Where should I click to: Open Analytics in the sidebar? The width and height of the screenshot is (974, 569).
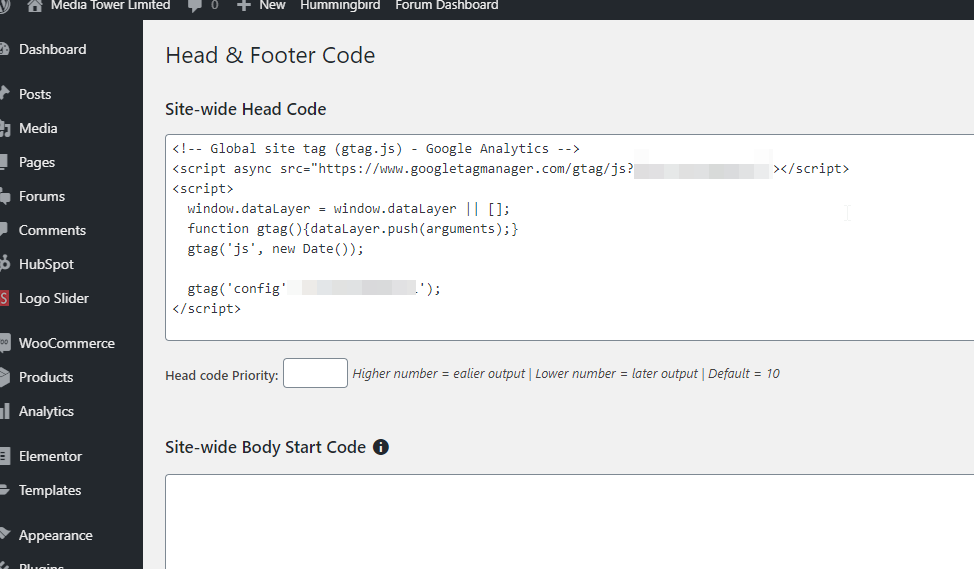point(46,411)
